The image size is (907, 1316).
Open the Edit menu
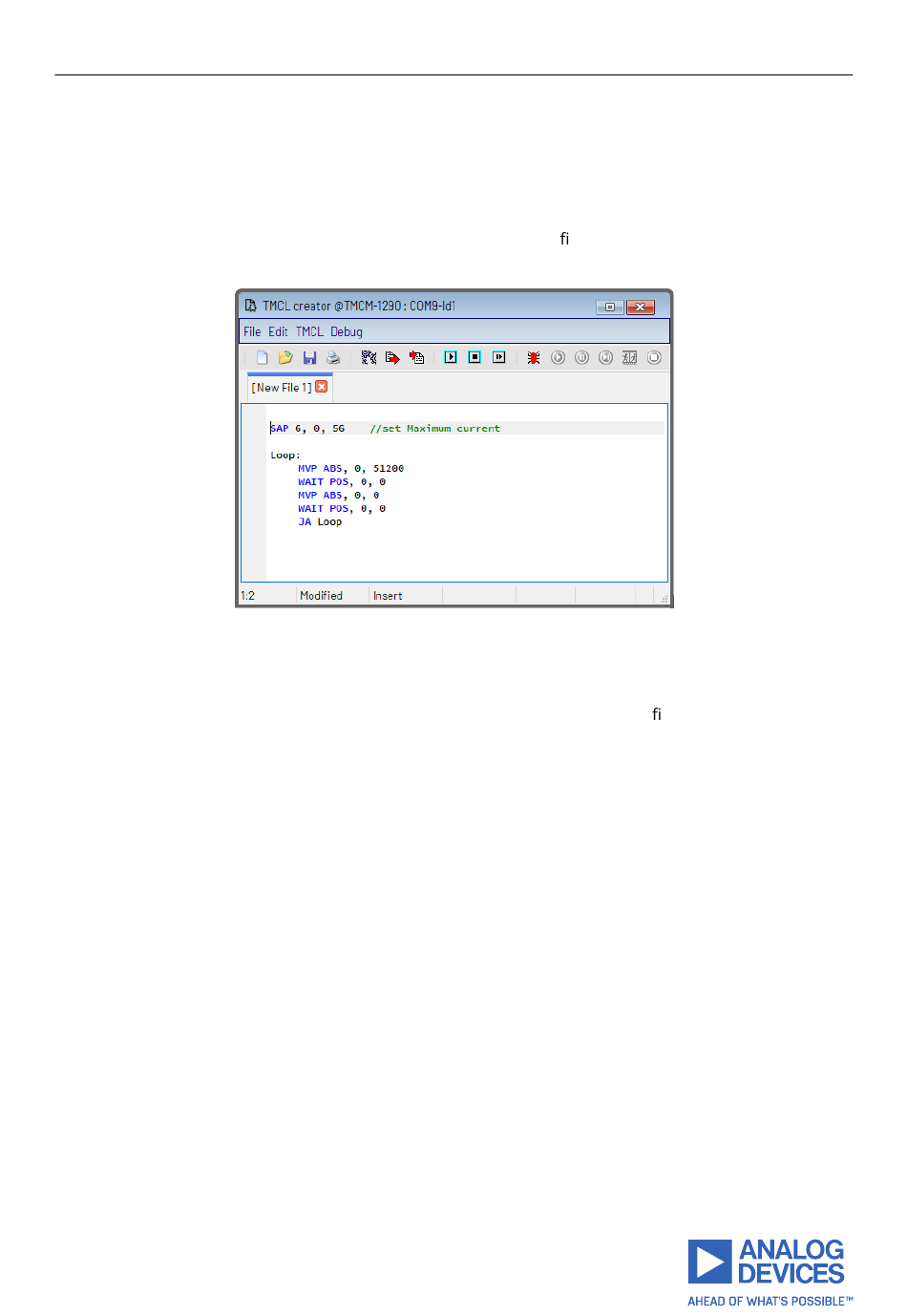(x=278, y=331)
